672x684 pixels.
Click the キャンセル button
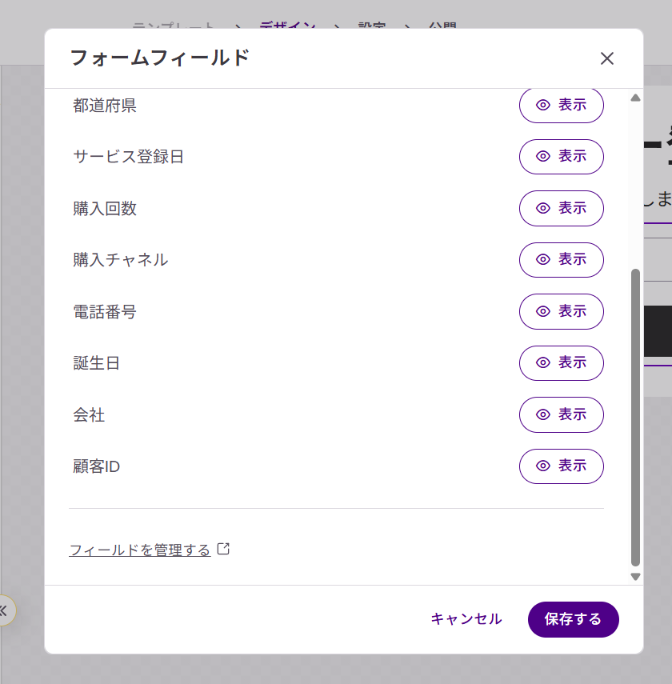pyautogui.click(x=466, y=619)
